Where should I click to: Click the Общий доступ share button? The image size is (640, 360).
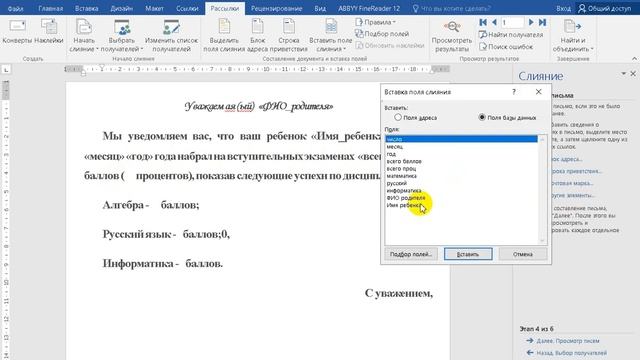tap(605, 8)
